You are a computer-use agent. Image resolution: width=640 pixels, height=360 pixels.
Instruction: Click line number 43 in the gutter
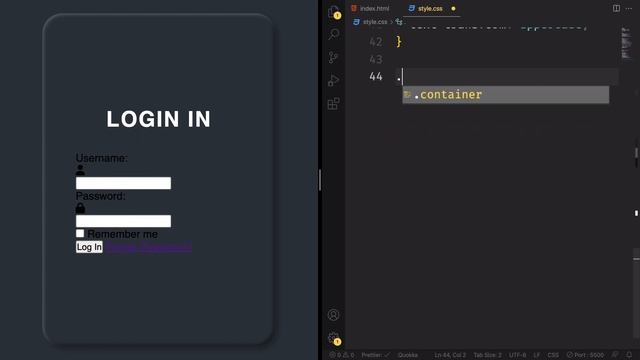tap(376, 59)
